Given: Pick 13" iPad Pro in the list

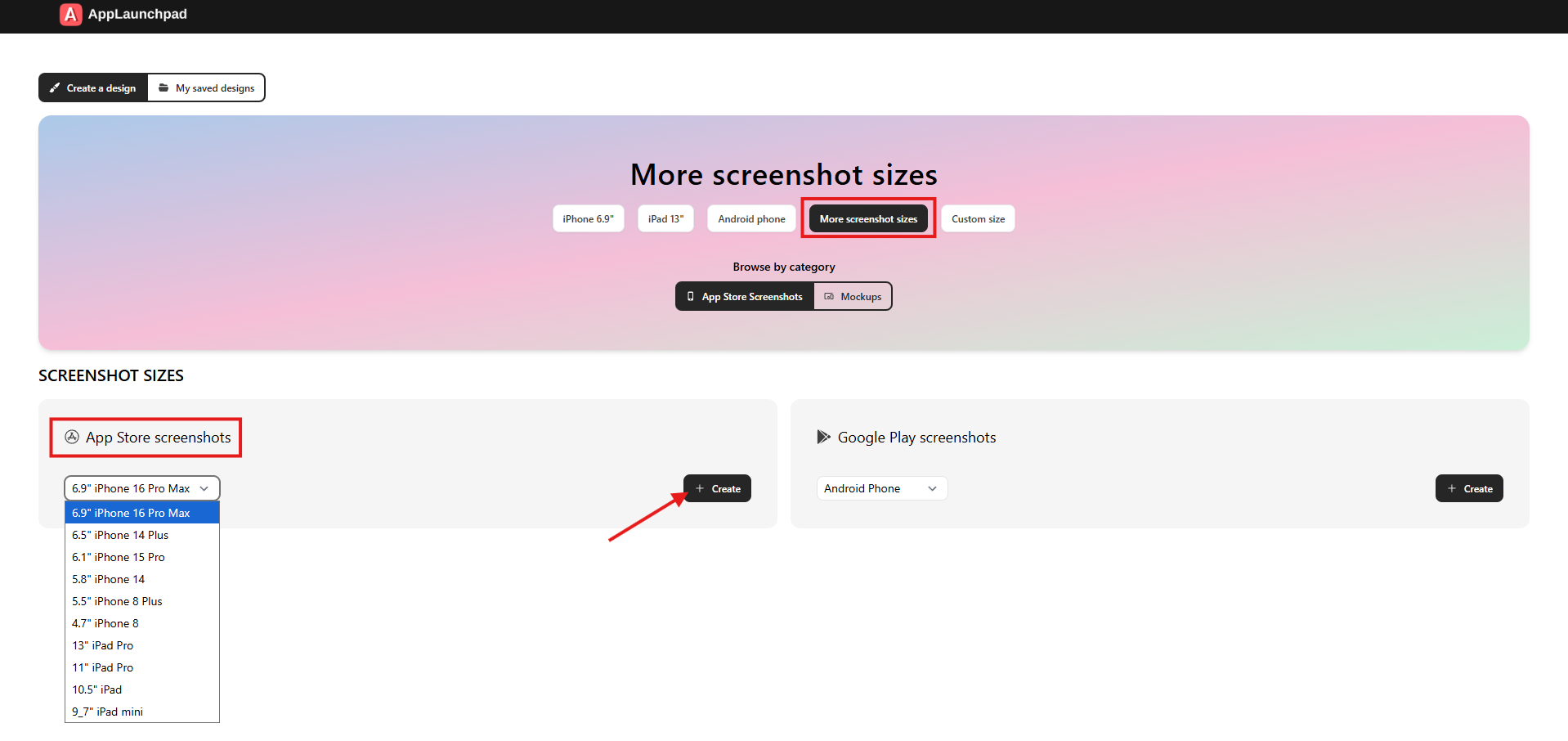Looking at the screenshot, I should [x=103, y=645].
